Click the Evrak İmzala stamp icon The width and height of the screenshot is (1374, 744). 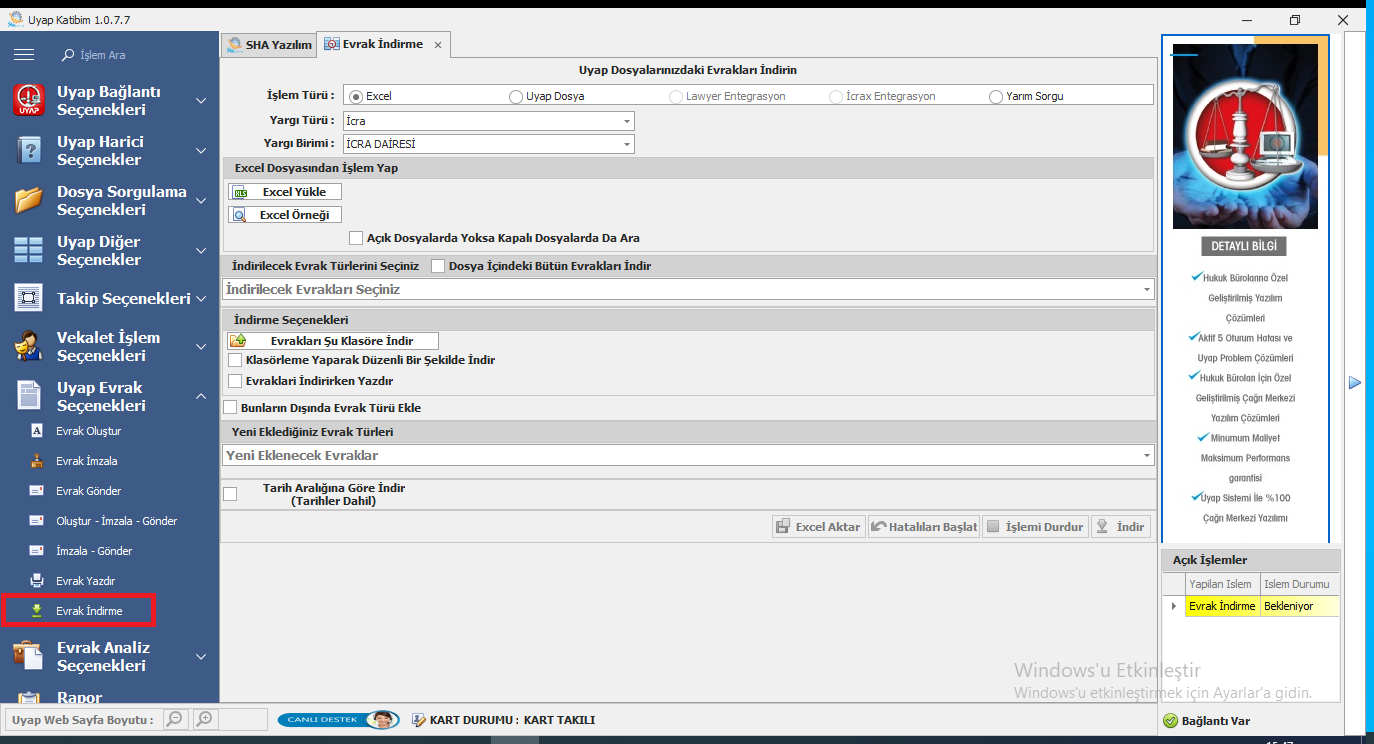[x=37, y=461]
